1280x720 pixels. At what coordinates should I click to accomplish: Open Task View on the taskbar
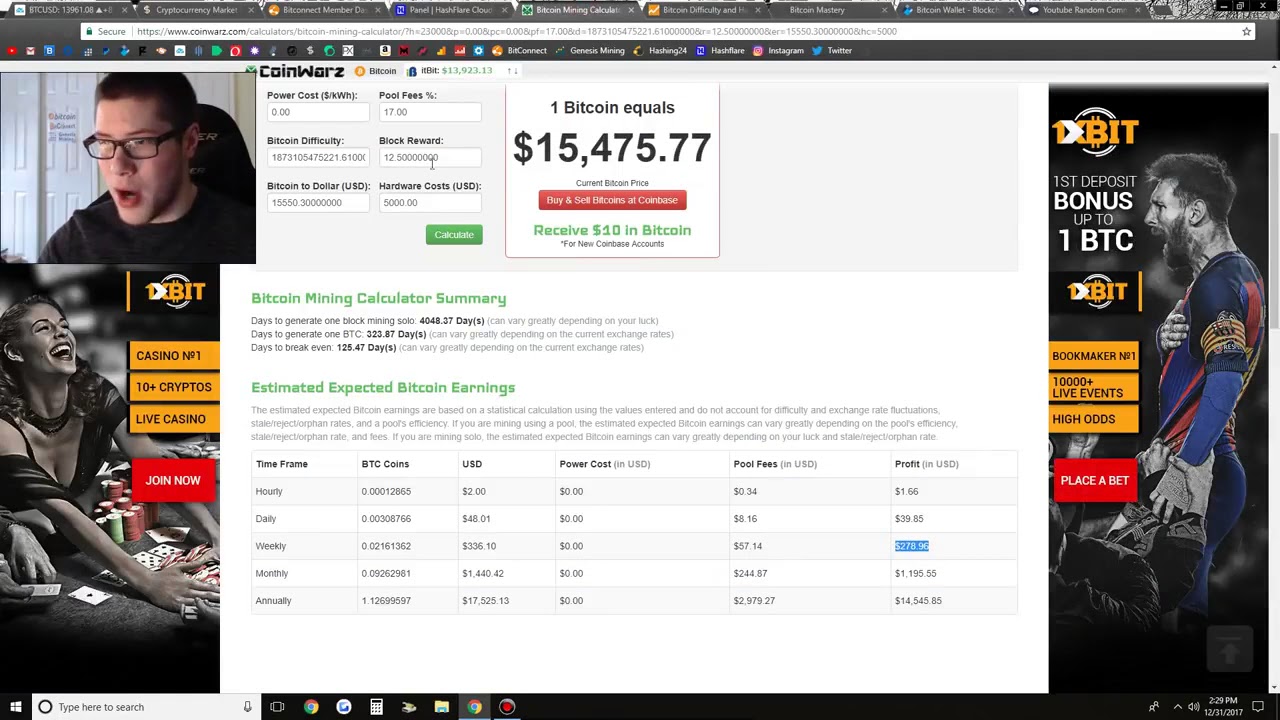(277, 707)
